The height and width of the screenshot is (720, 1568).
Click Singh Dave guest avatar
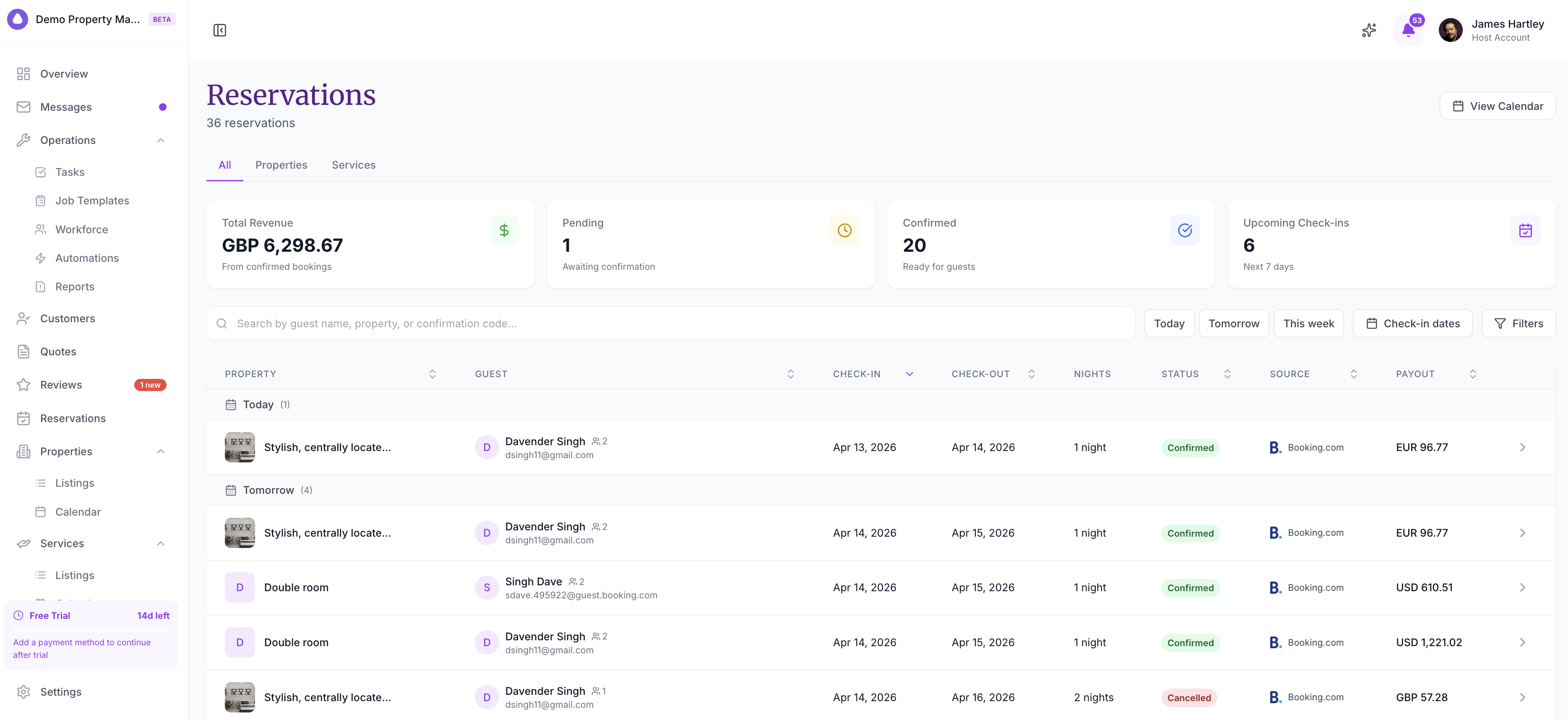click(486, 588)
